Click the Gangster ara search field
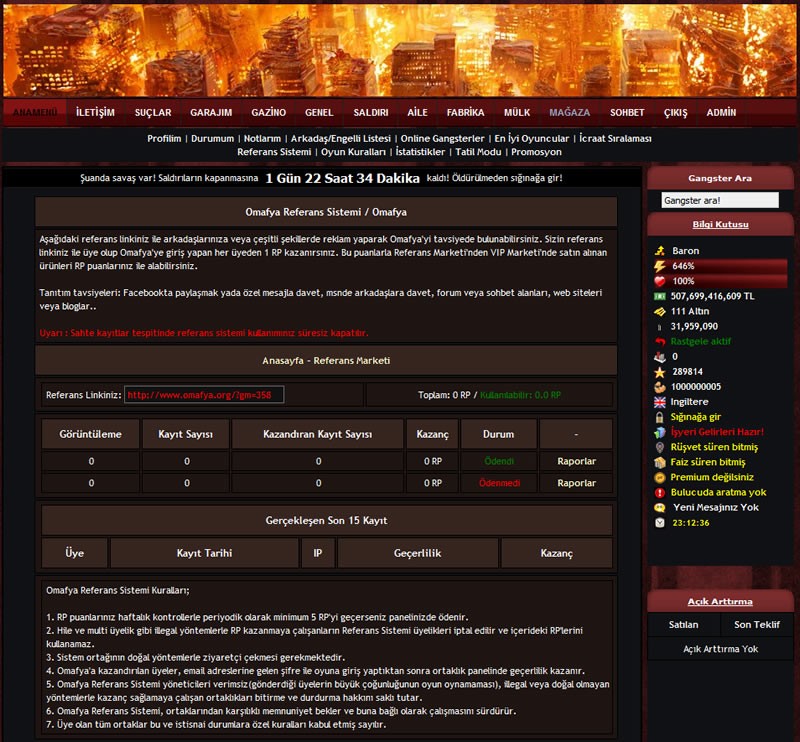This screenshot has height=742, width=800. (x=719, y=201)
